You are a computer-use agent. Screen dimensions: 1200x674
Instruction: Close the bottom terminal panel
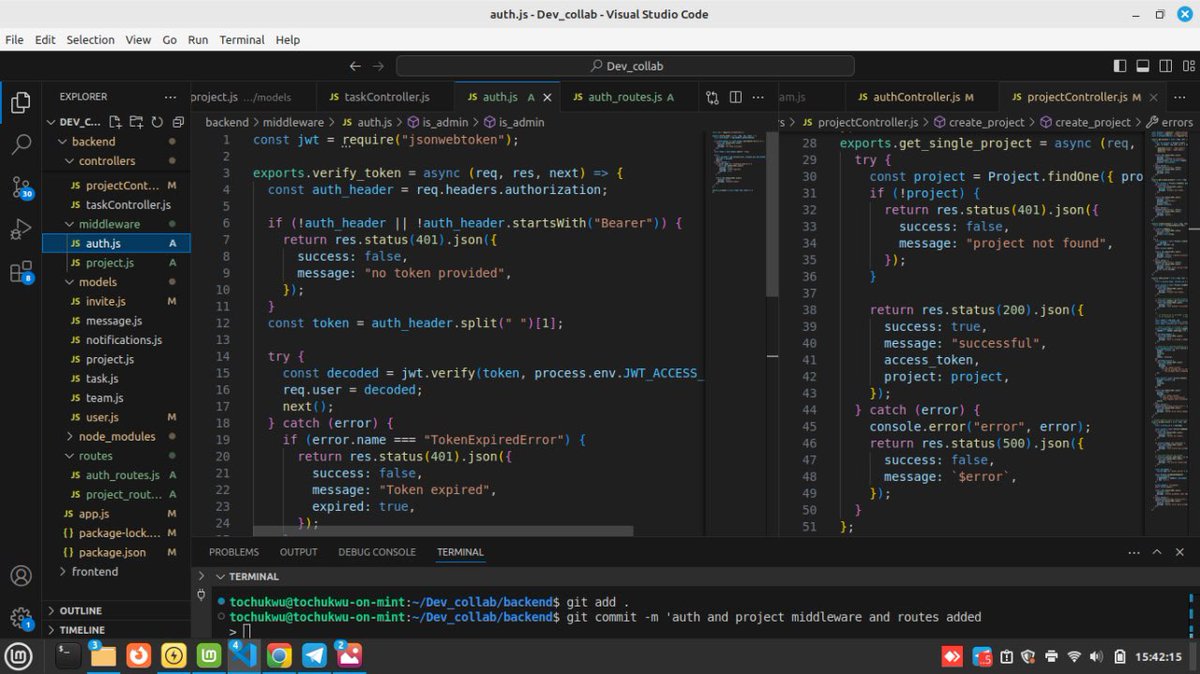click(1180, 552)
